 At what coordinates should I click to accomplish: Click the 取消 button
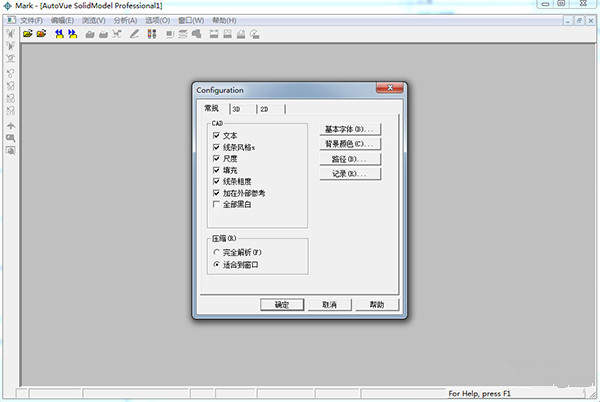coord(329,305)
